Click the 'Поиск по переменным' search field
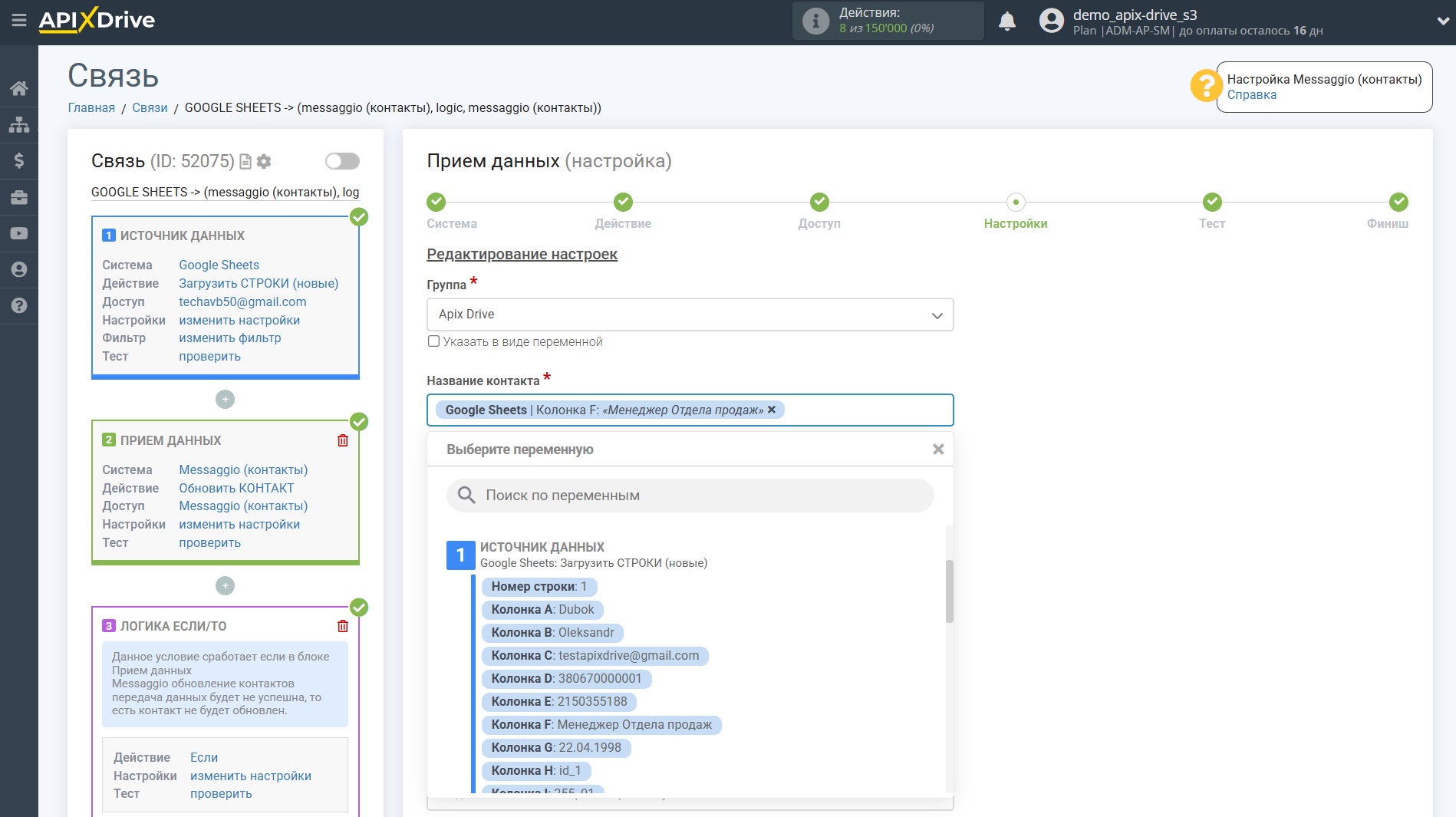 690,496
